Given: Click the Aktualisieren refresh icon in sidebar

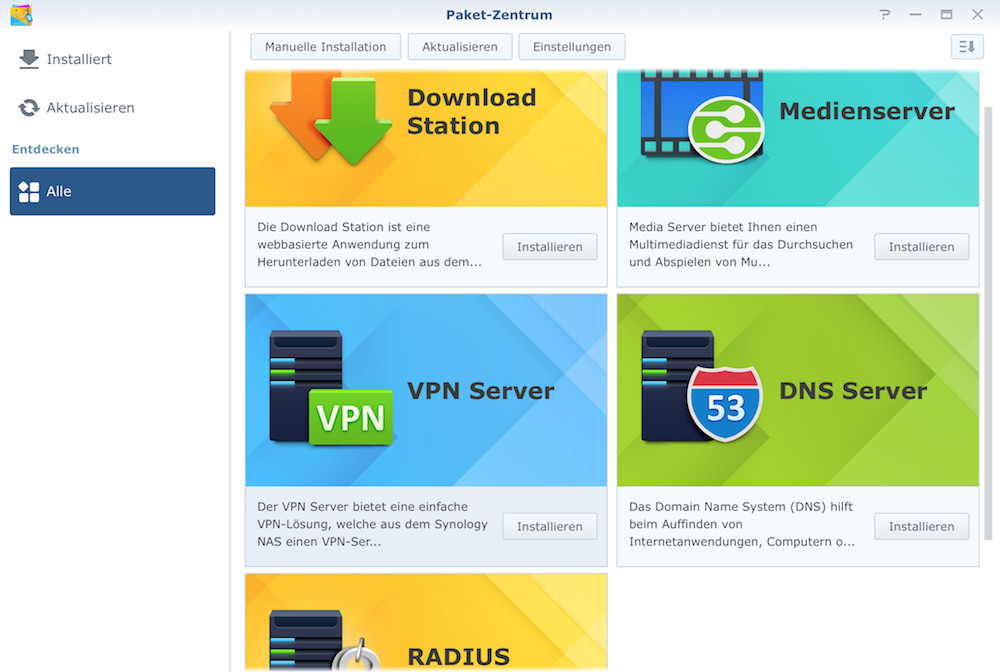Looking at the screenshot, I should [29, 108].
